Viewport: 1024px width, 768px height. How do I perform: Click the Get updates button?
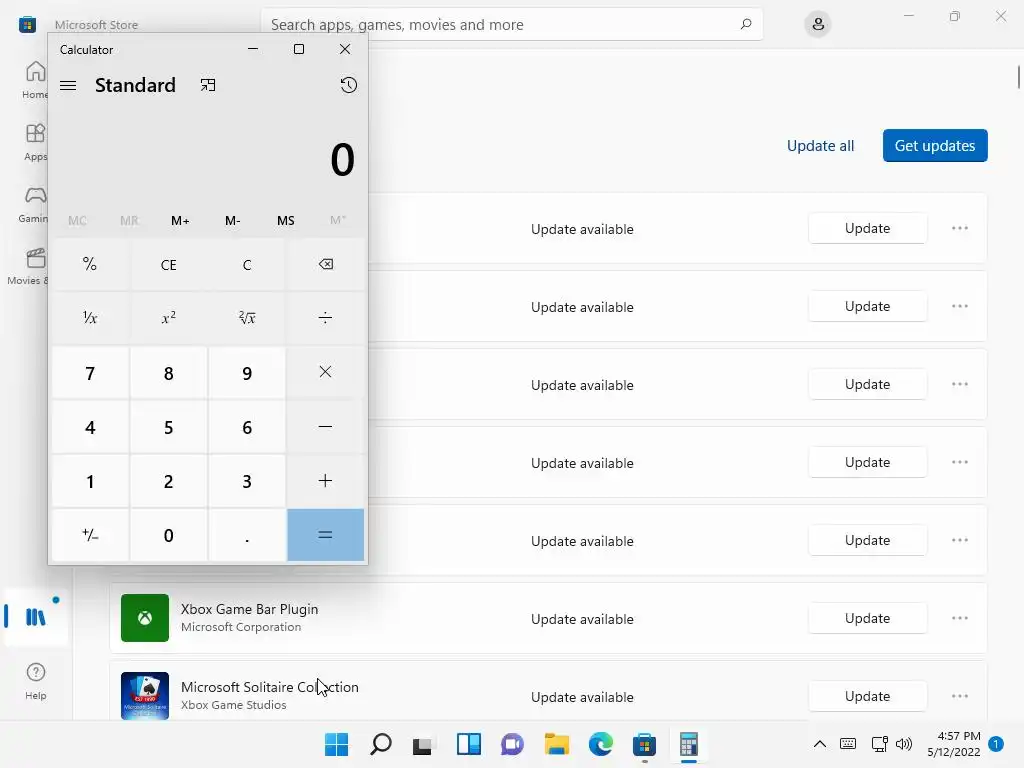(935, 146)
